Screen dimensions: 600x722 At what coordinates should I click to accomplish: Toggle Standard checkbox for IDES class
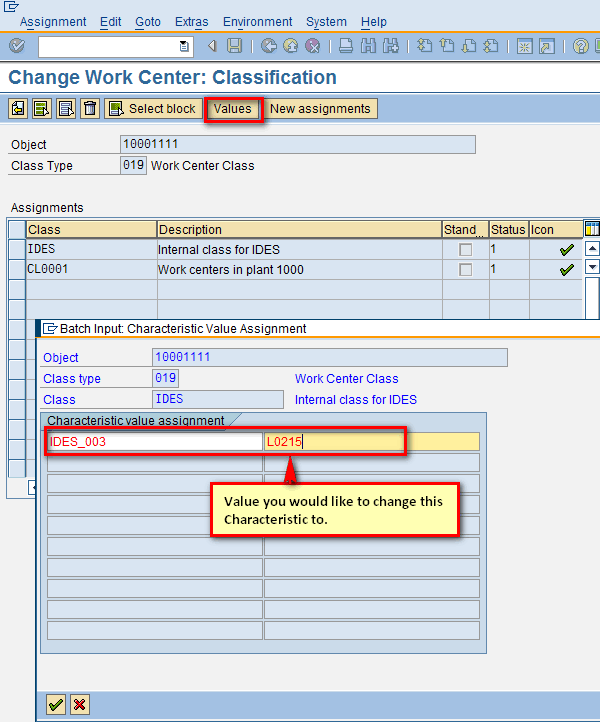pyautogui.click(x=465, y=249)
